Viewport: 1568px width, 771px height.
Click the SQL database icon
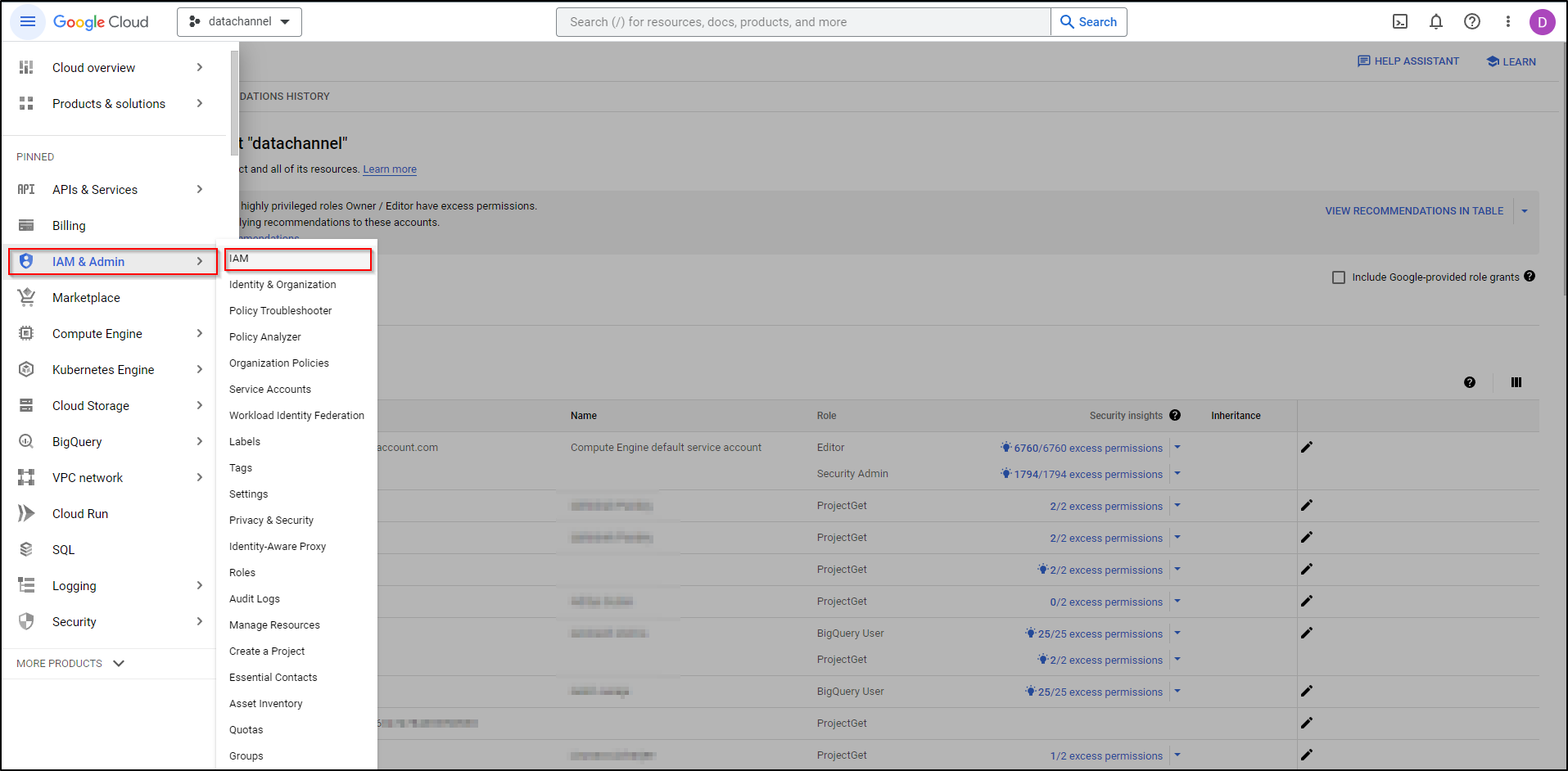click(26, 549)
